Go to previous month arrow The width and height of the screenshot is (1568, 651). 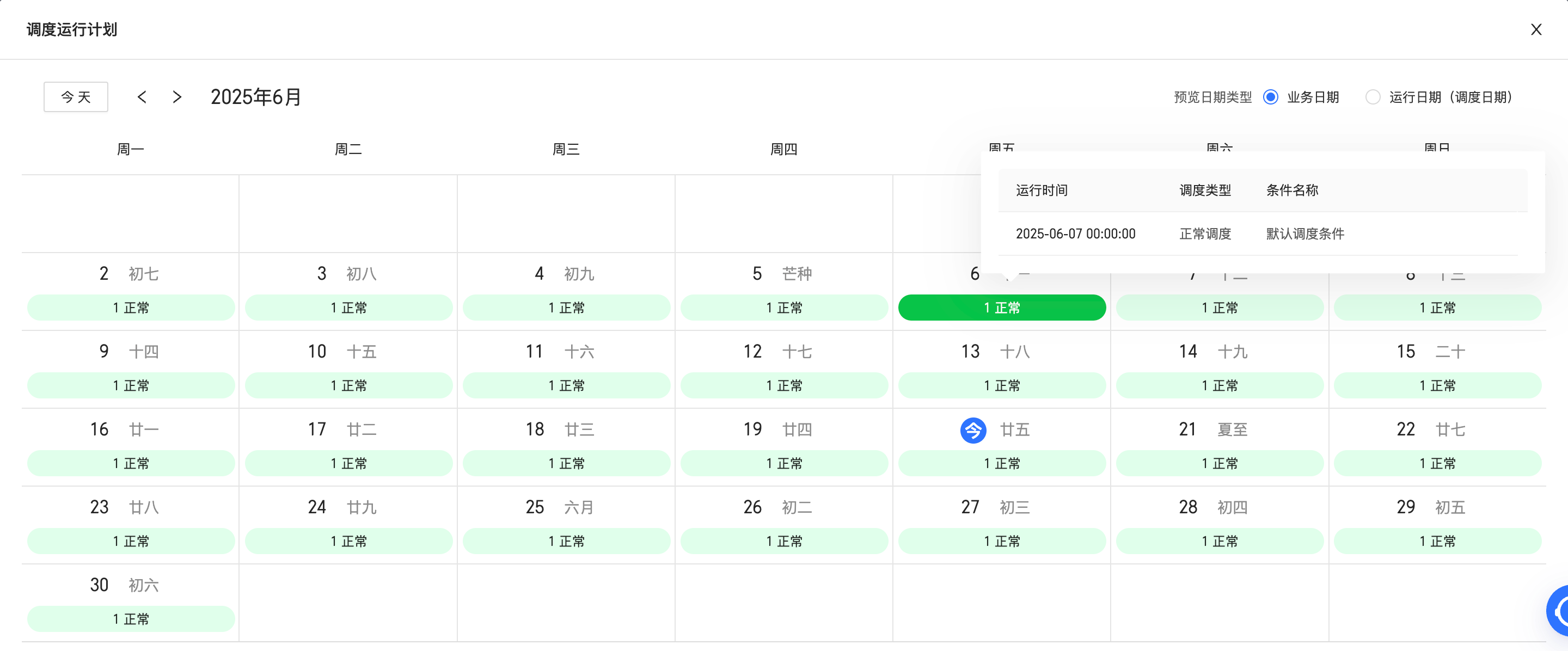click(x=142, y=97)
